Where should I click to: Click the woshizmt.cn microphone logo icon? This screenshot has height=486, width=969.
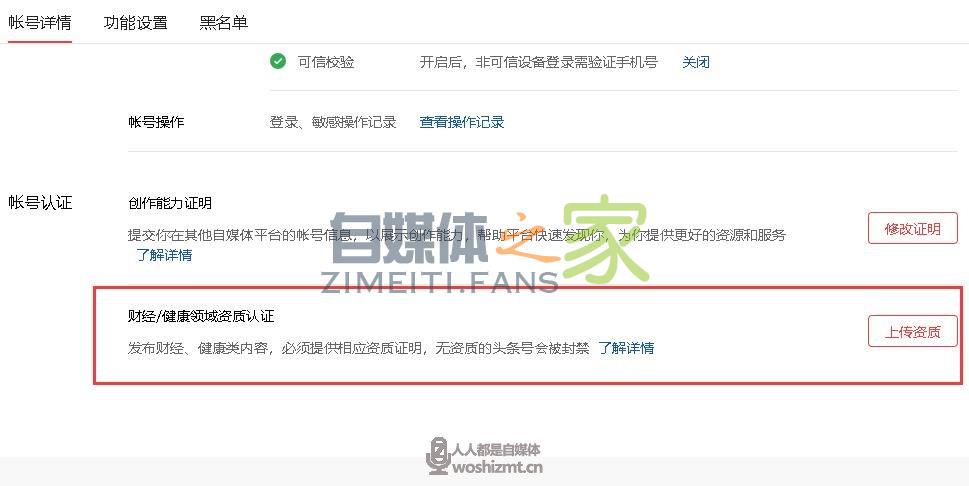tap(438, 456)
